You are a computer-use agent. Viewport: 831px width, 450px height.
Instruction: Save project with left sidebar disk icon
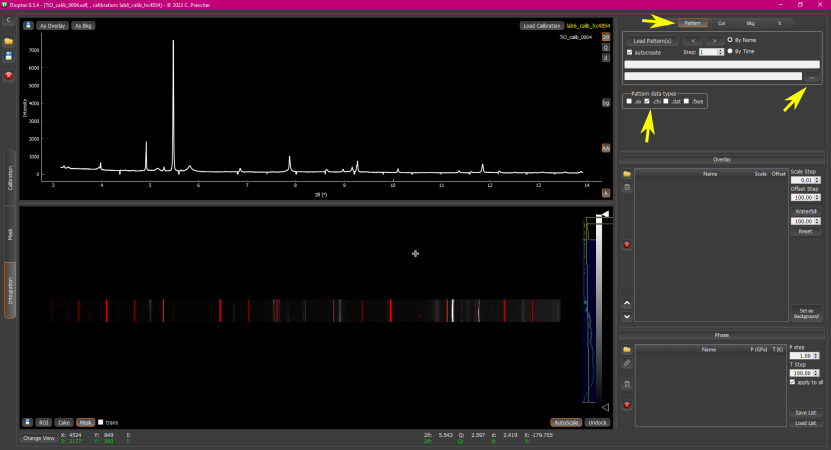pos(8,56)
